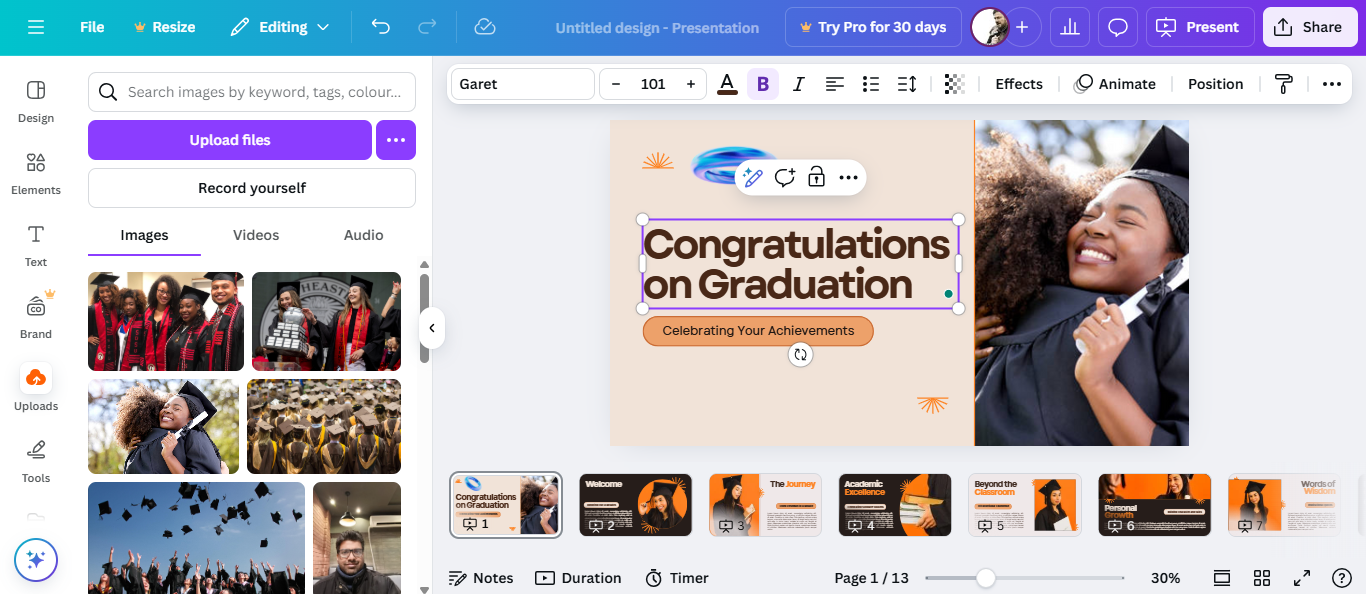Click the Upload files button
Viewport: 1366px width, 594px height.
pyautogui.click(x=230, y=140)
